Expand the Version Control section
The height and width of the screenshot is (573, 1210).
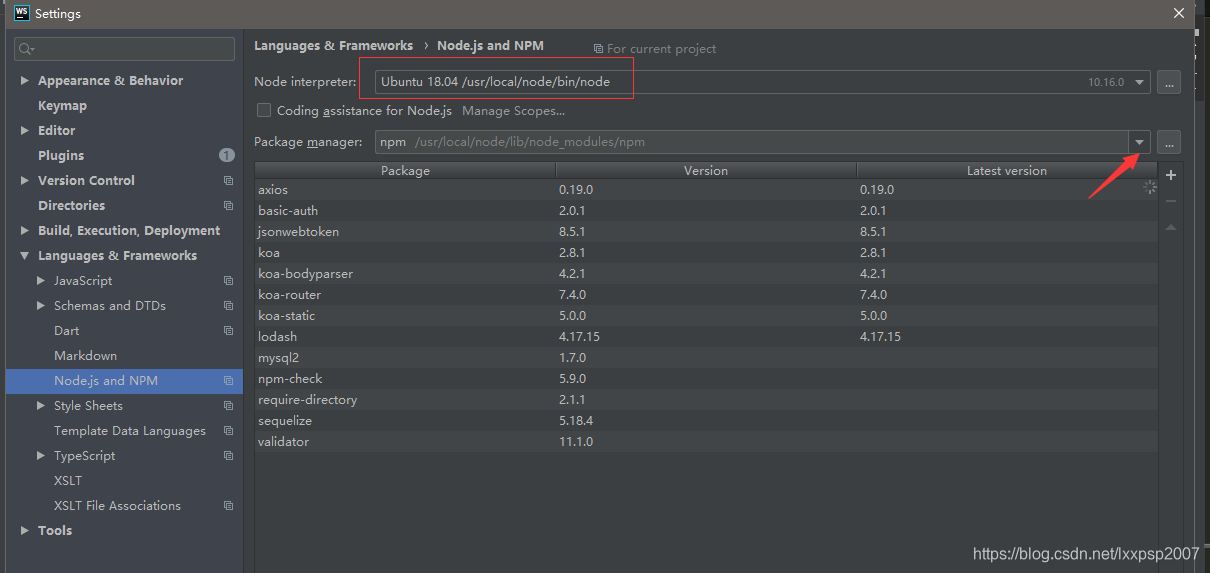pyautogui.click(x=24, y=180)
